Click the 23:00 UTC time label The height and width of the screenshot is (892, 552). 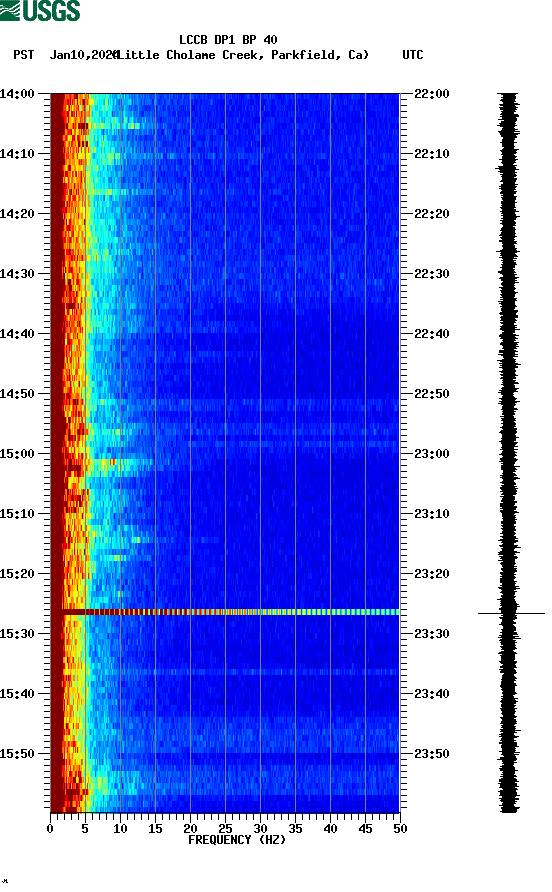pyautogui.click(x=431, y=454)
